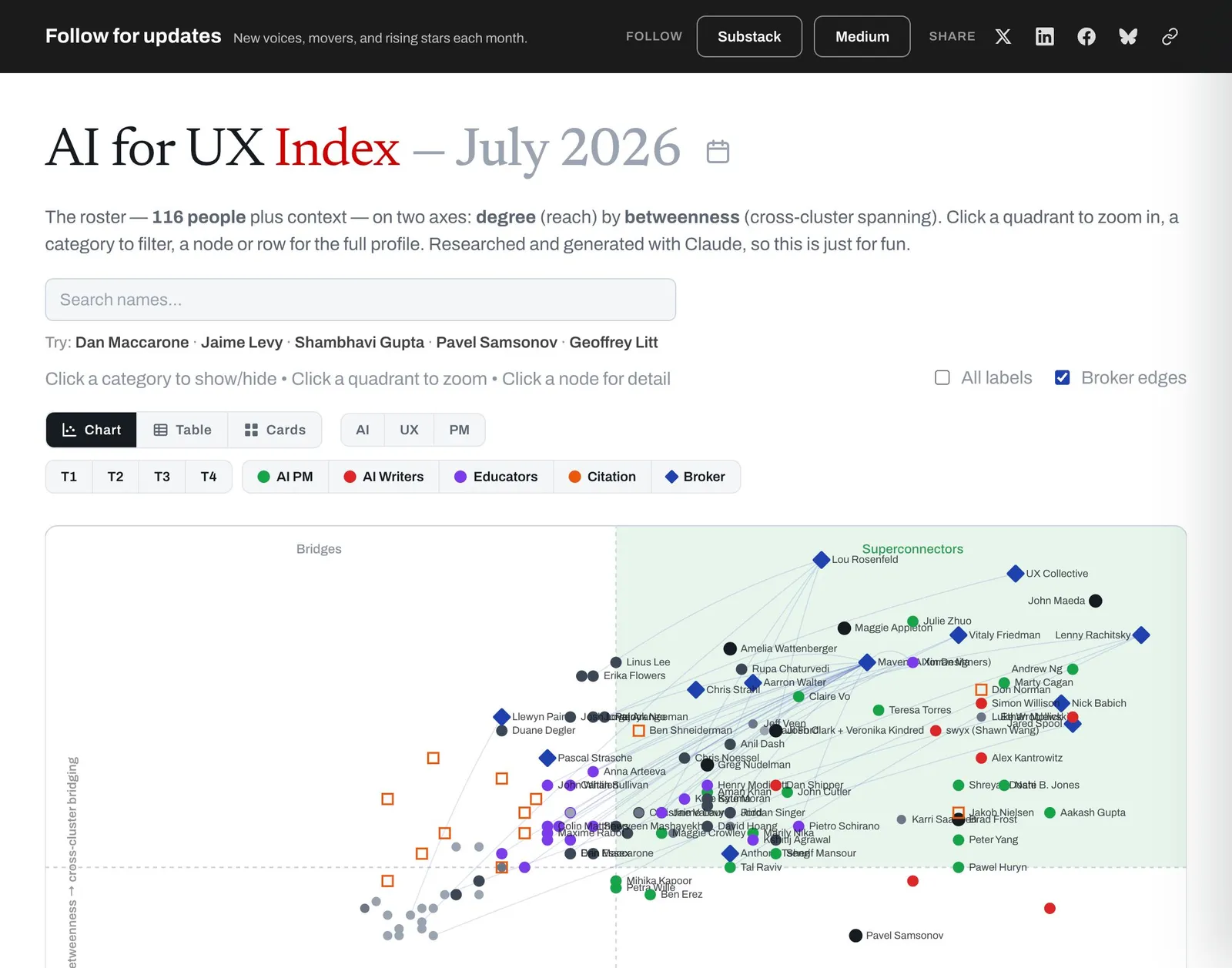
Task: Toggle the T4 tier filter
Action: [209, 477]
